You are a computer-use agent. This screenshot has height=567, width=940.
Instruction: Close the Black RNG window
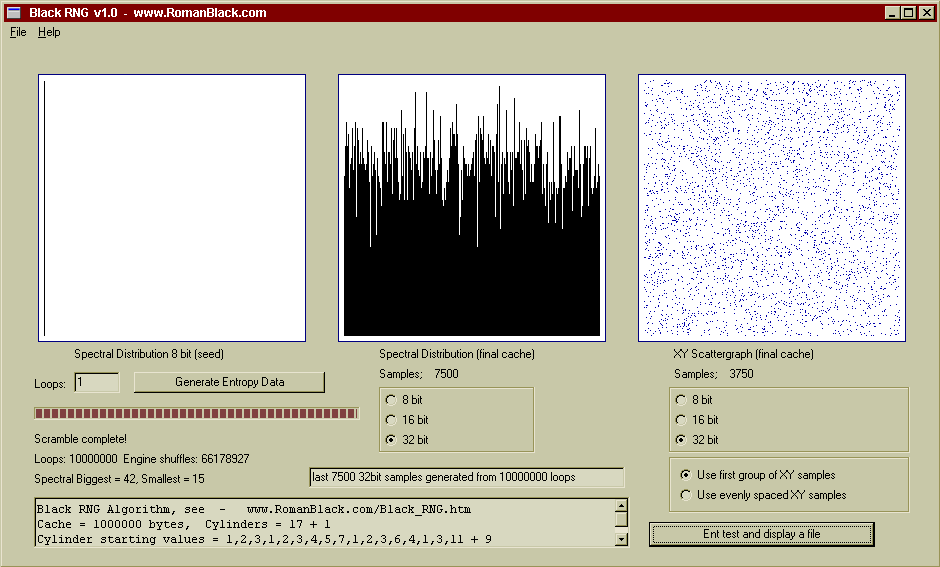tap(925, 13)
